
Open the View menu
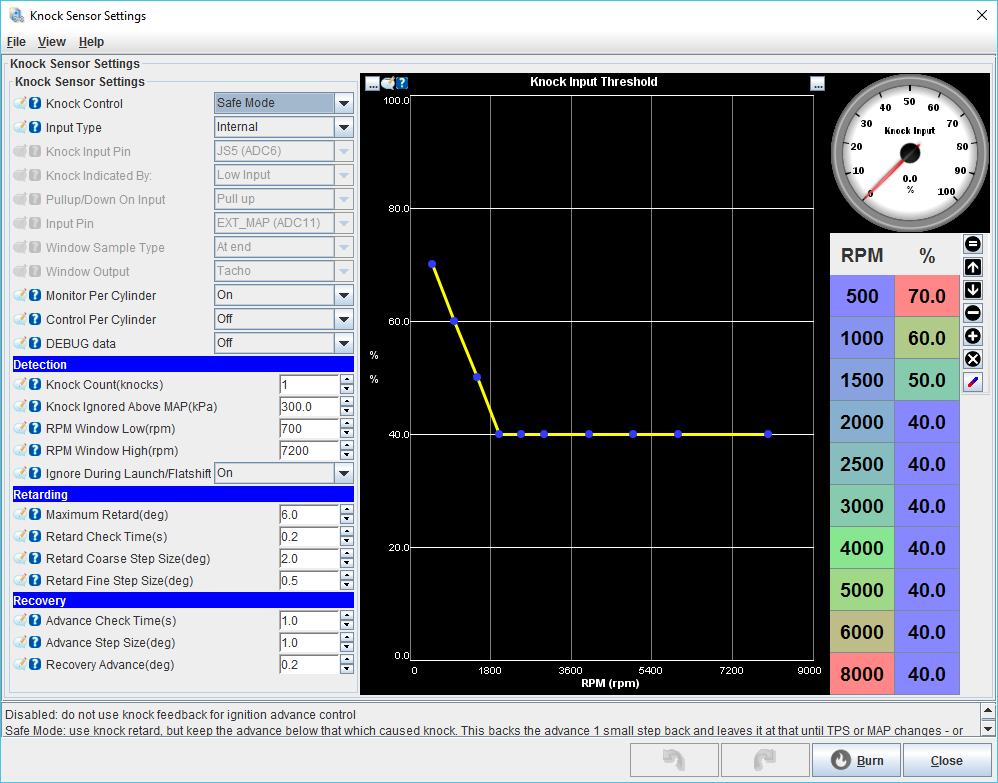point(51,42)
